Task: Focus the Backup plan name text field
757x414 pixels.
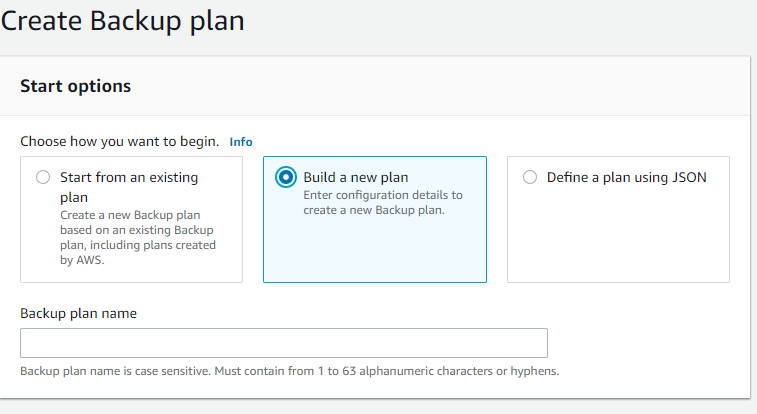Action: click(284, 343)
